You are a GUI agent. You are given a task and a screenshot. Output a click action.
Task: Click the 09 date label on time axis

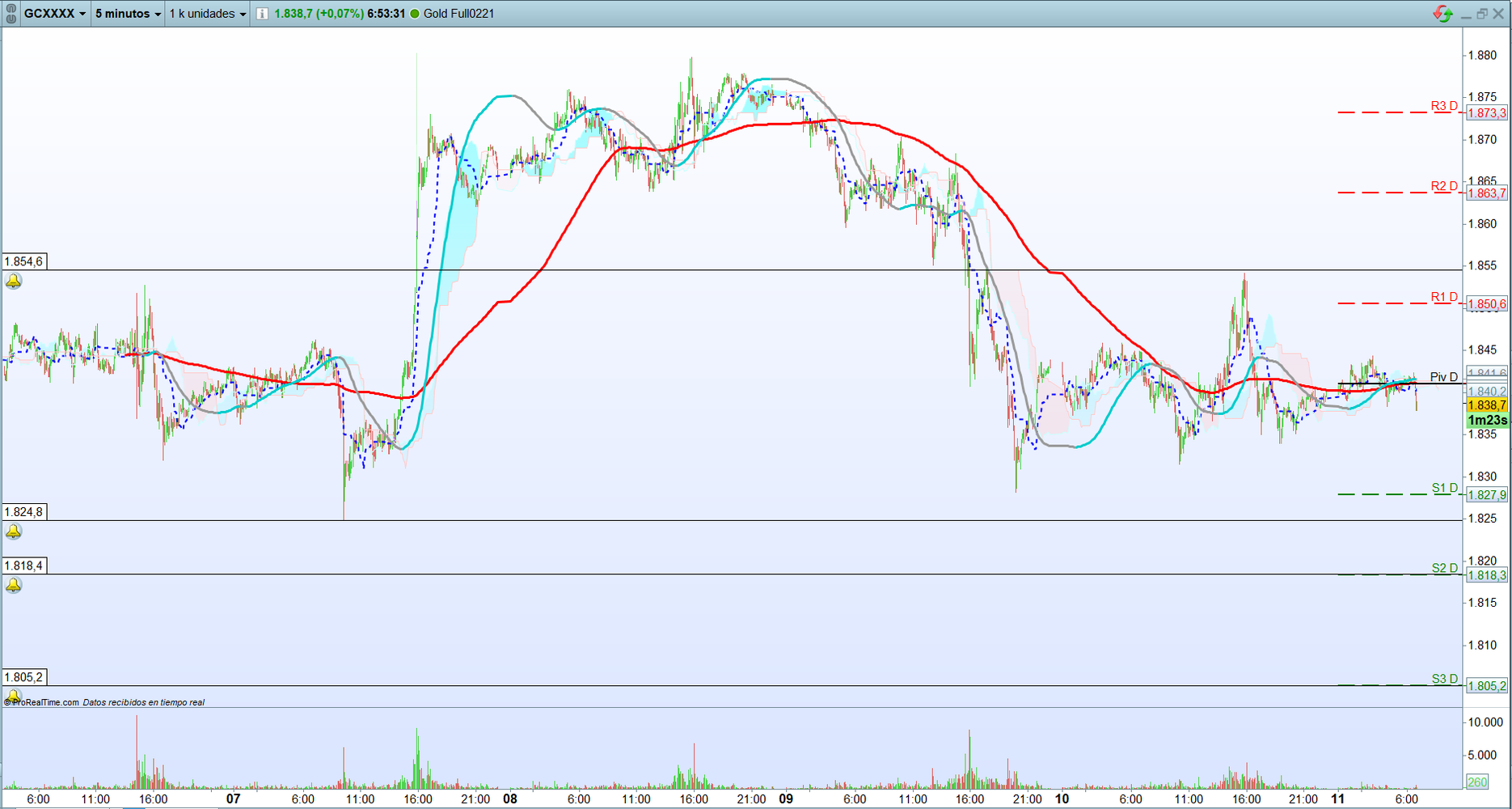[786, 799]
